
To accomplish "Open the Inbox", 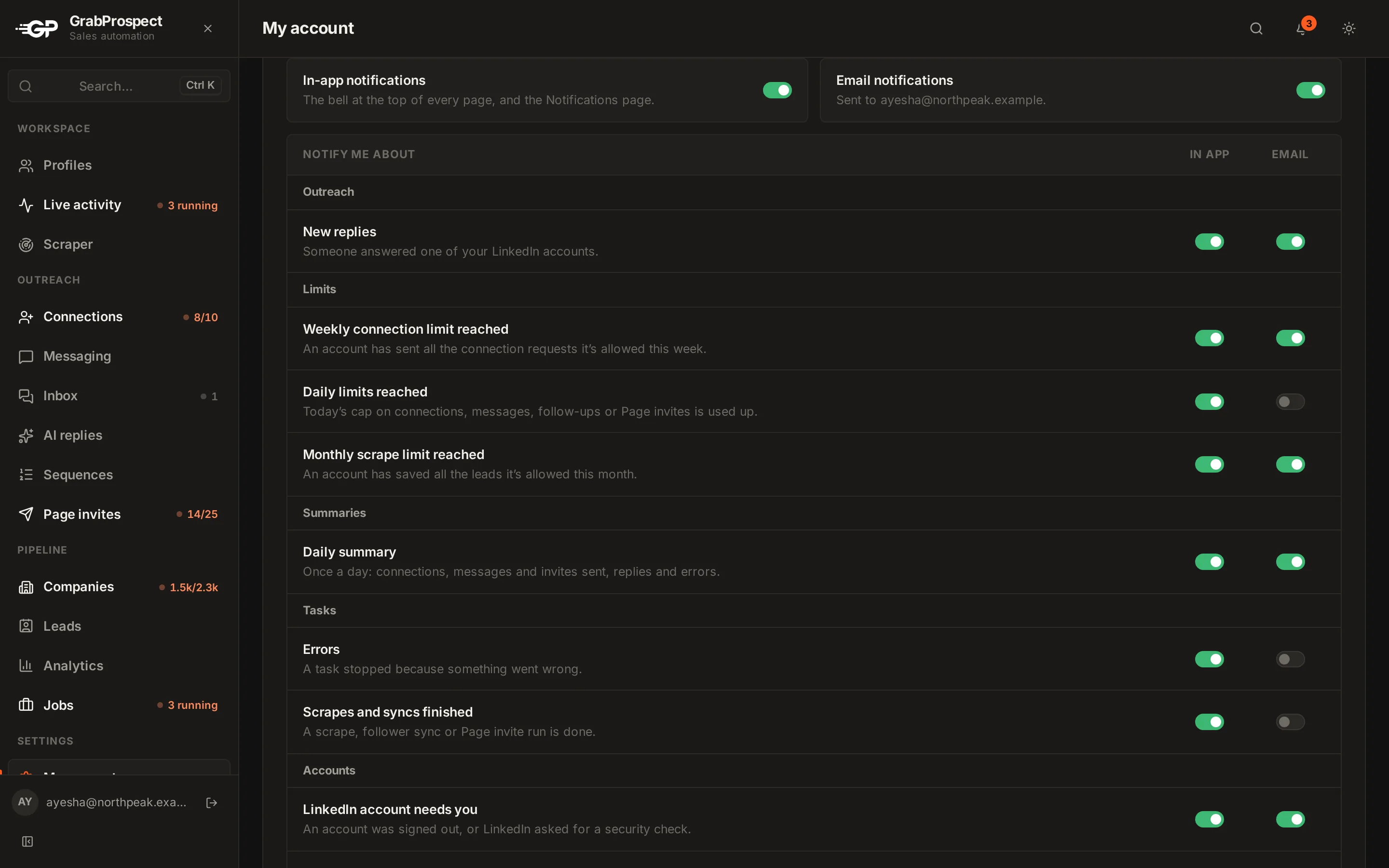I will click(x=119, y=396).
